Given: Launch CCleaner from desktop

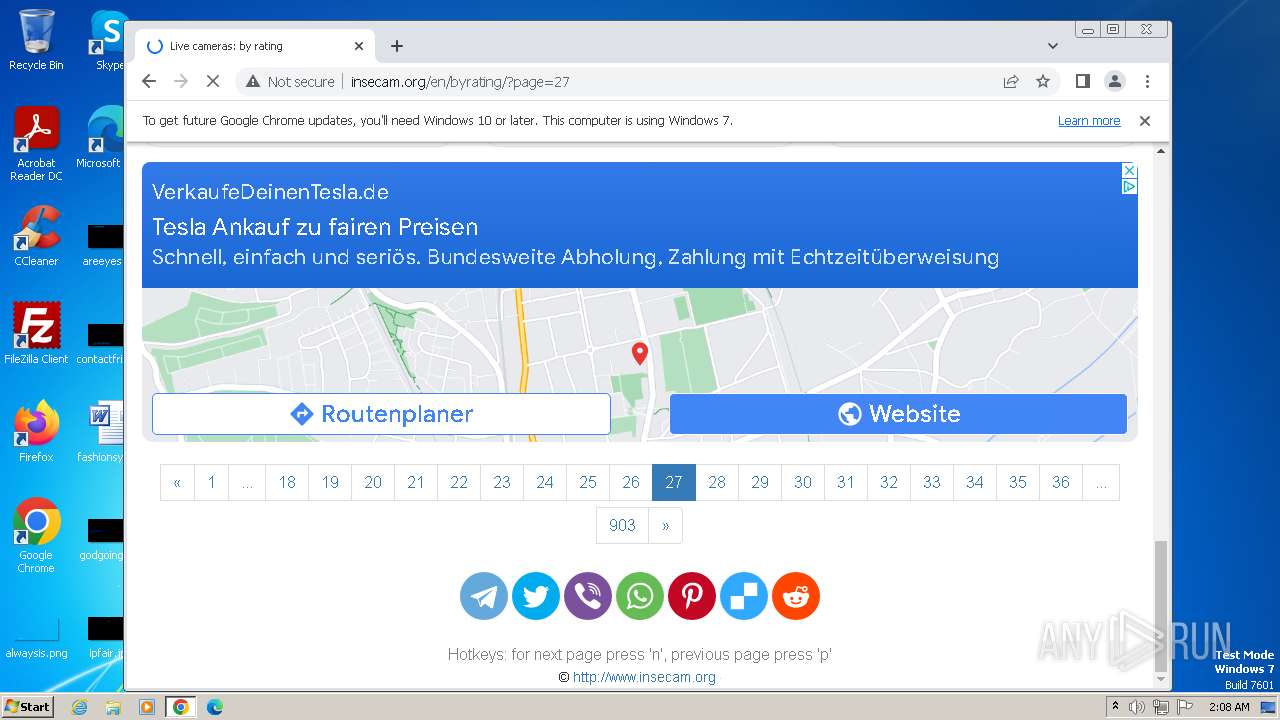Looking at the screenshot, I should [36, 236].
